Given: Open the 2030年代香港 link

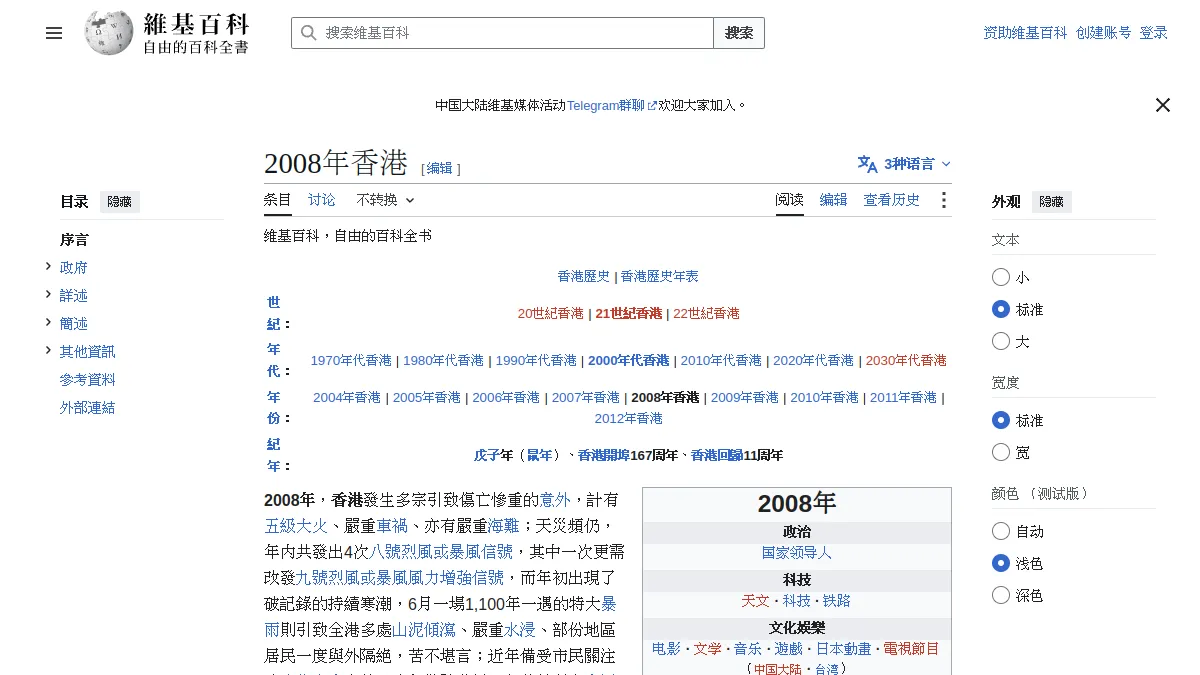Looking at the screenshot, I should coord(906,361).
